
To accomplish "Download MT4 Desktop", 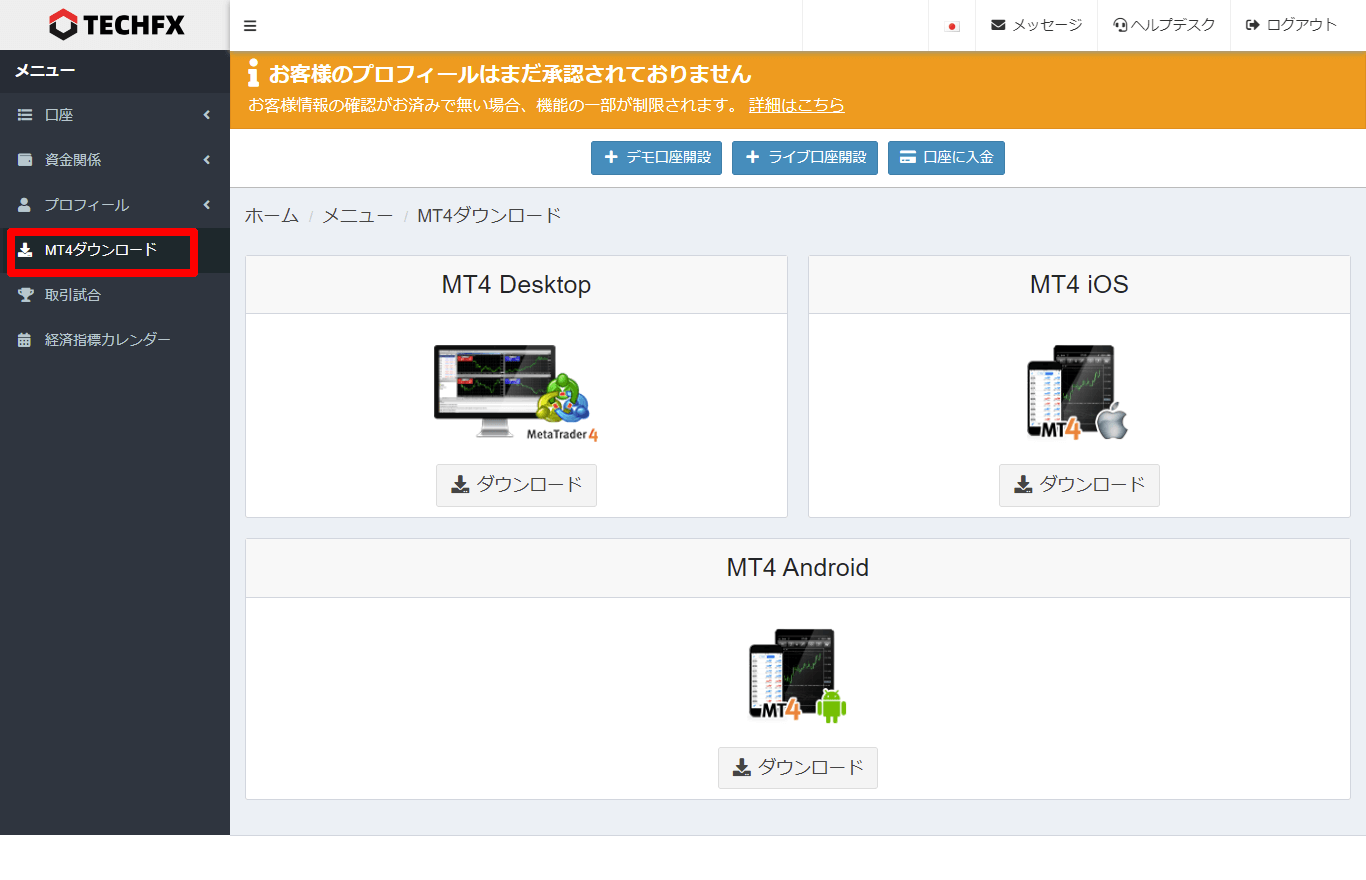I will 516,485.
